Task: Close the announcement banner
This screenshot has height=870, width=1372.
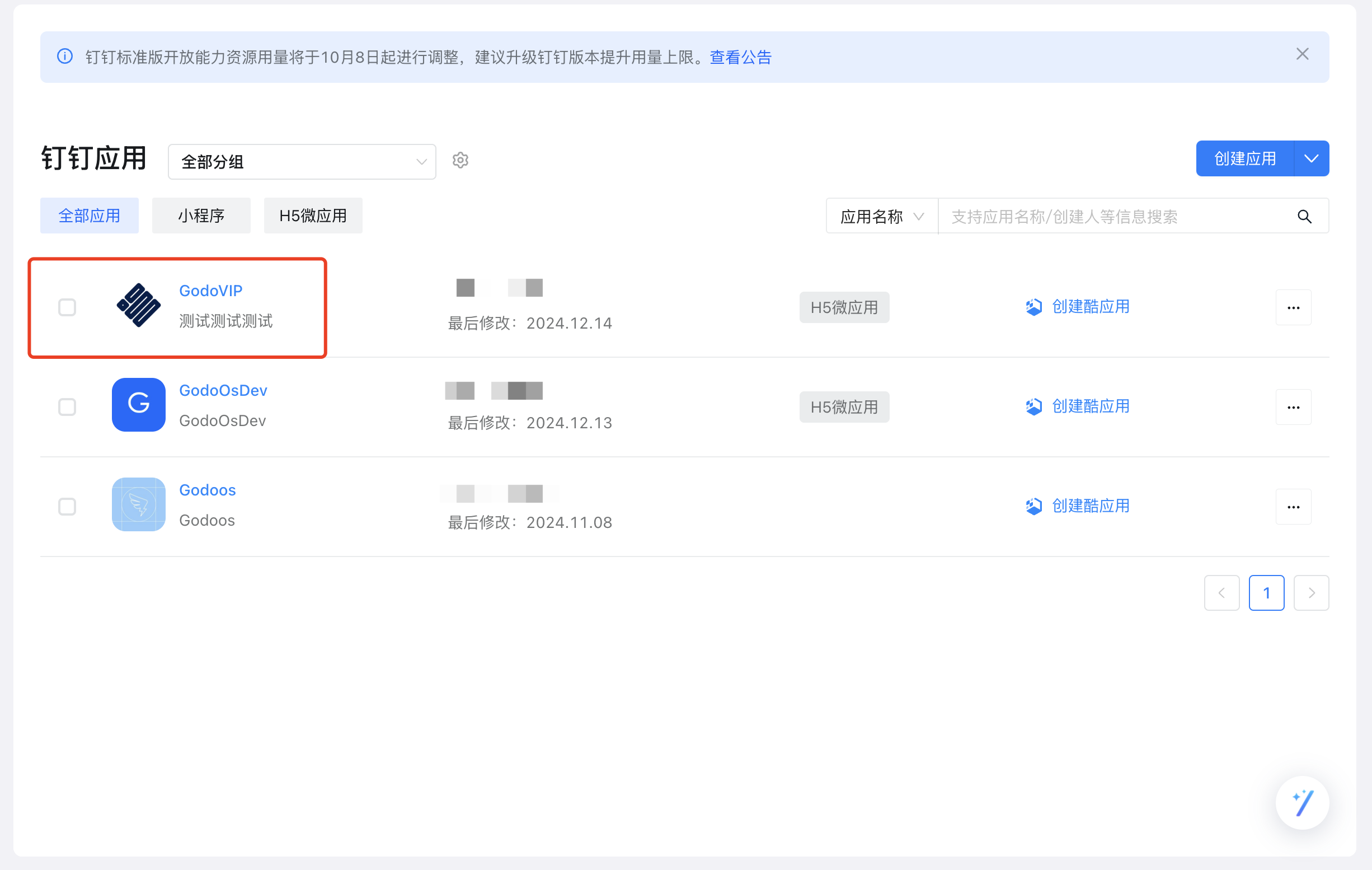Action: tap(1303, 54)
